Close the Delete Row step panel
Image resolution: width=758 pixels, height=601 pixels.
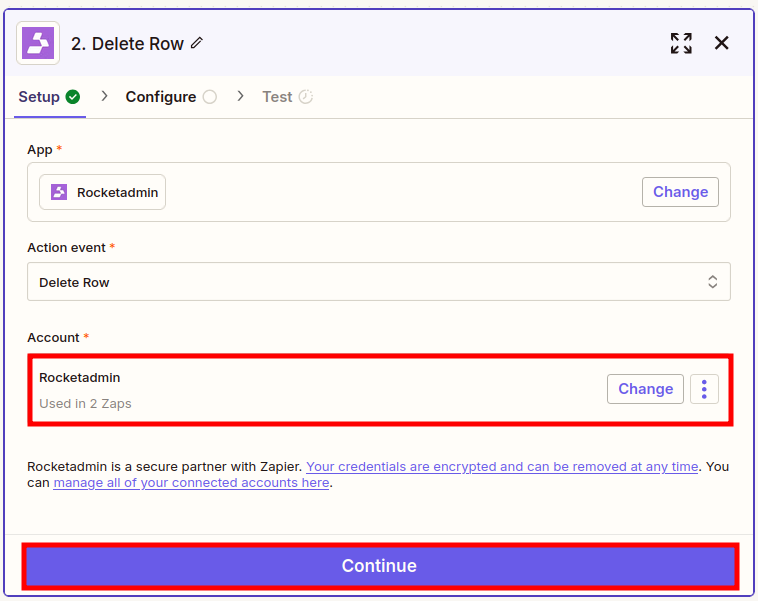pos(722,43)
